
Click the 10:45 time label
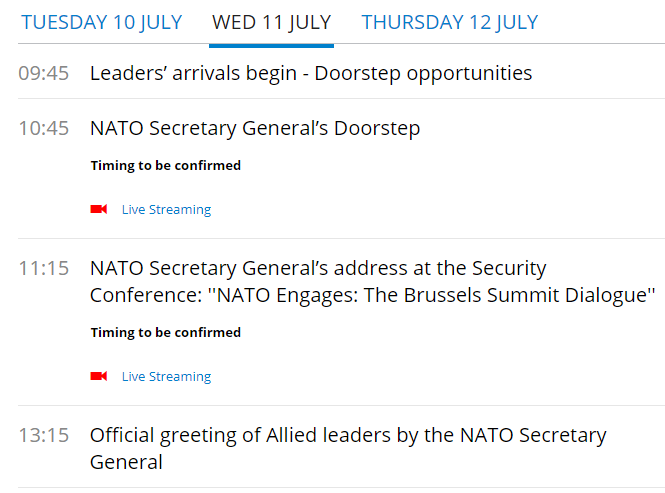click(43, 128)
